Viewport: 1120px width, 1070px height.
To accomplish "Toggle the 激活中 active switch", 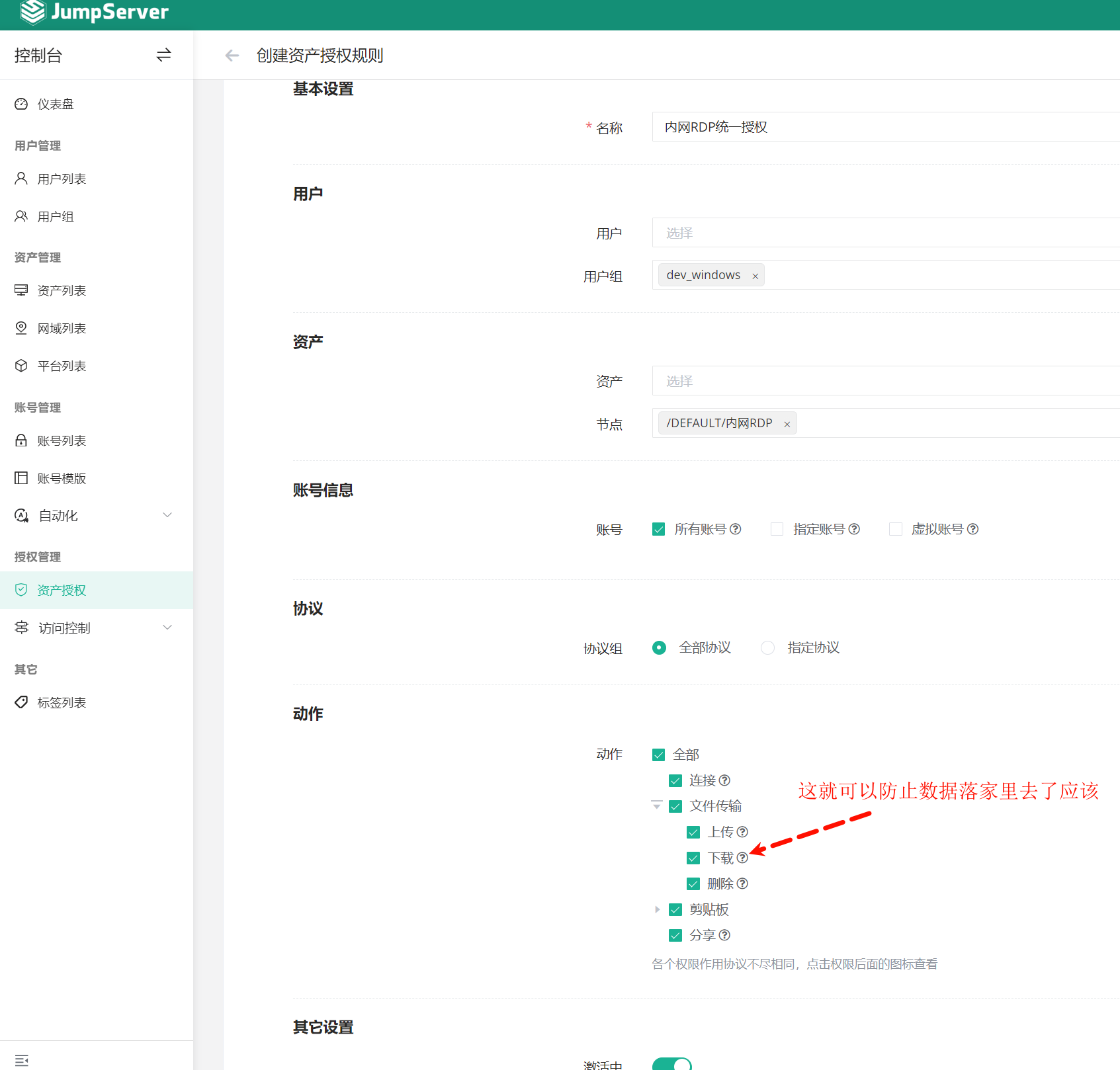I will click(x=671, y=1063).
